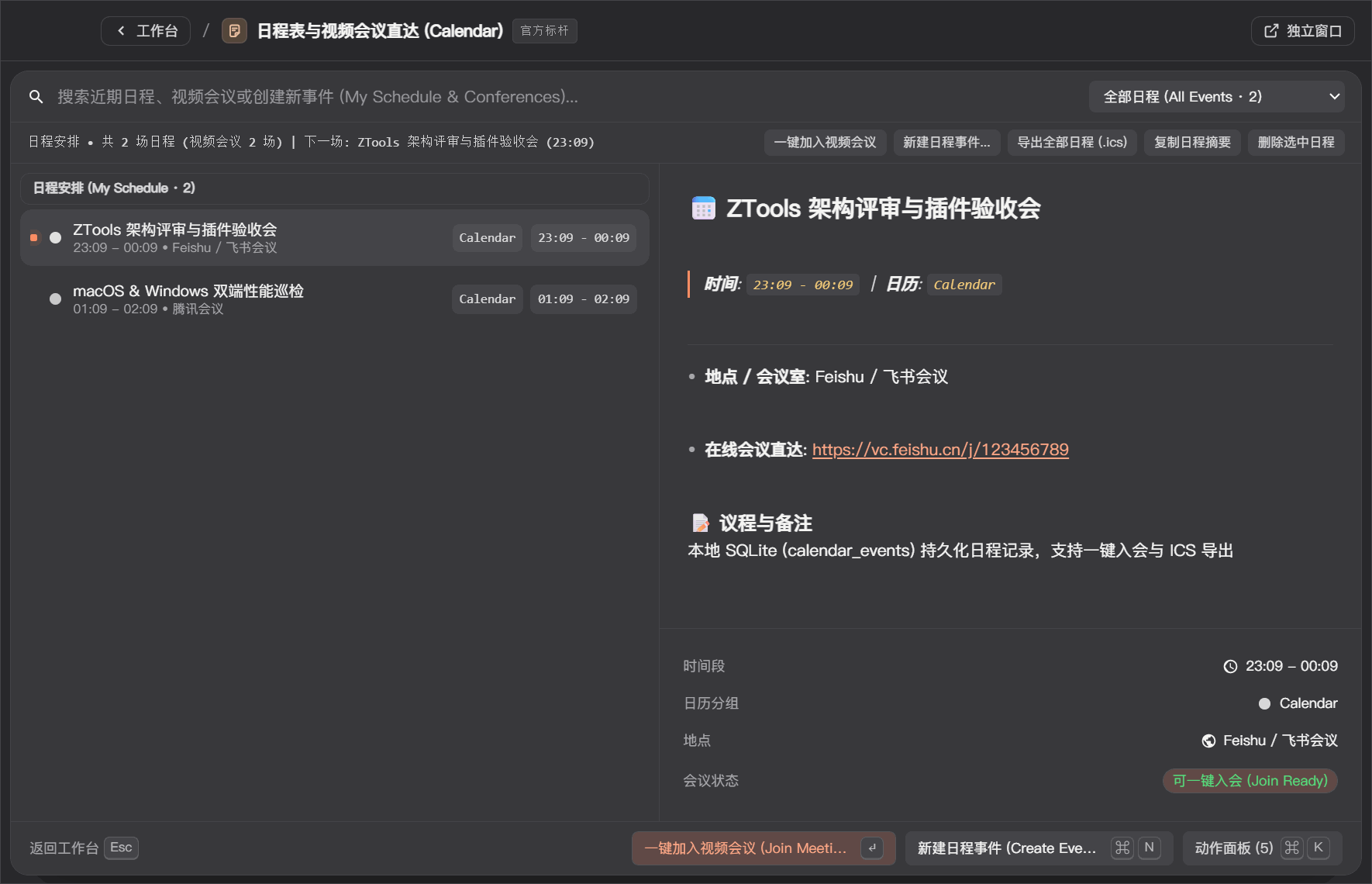This screenshot has height=884, width=1372.
Task: Open the vc.feishu.cn meeting link
Action: click(940, 450)
